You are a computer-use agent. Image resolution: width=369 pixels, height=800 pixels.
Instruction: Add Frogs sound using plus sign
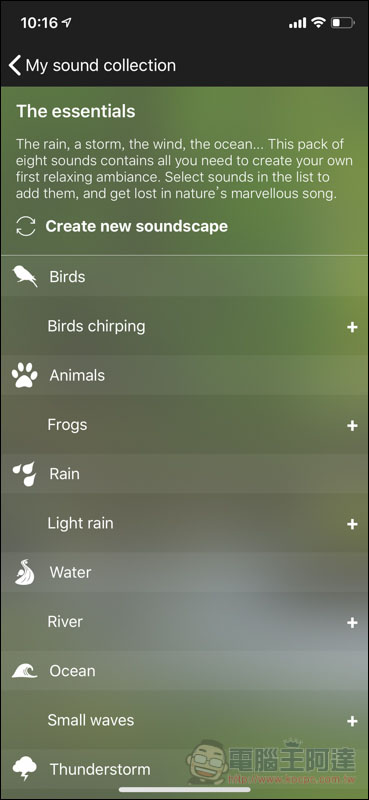tap(352, 425)
